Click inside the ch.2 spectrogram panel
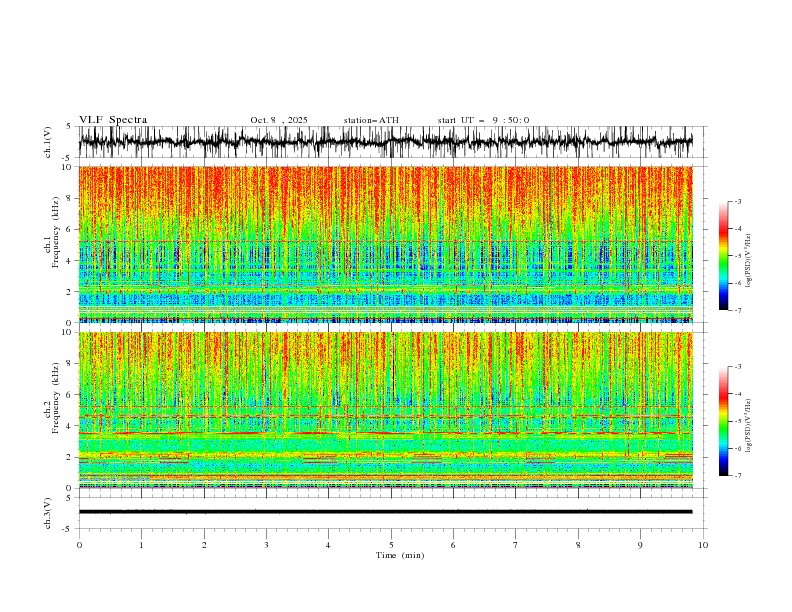 click(x=385, y=410)
